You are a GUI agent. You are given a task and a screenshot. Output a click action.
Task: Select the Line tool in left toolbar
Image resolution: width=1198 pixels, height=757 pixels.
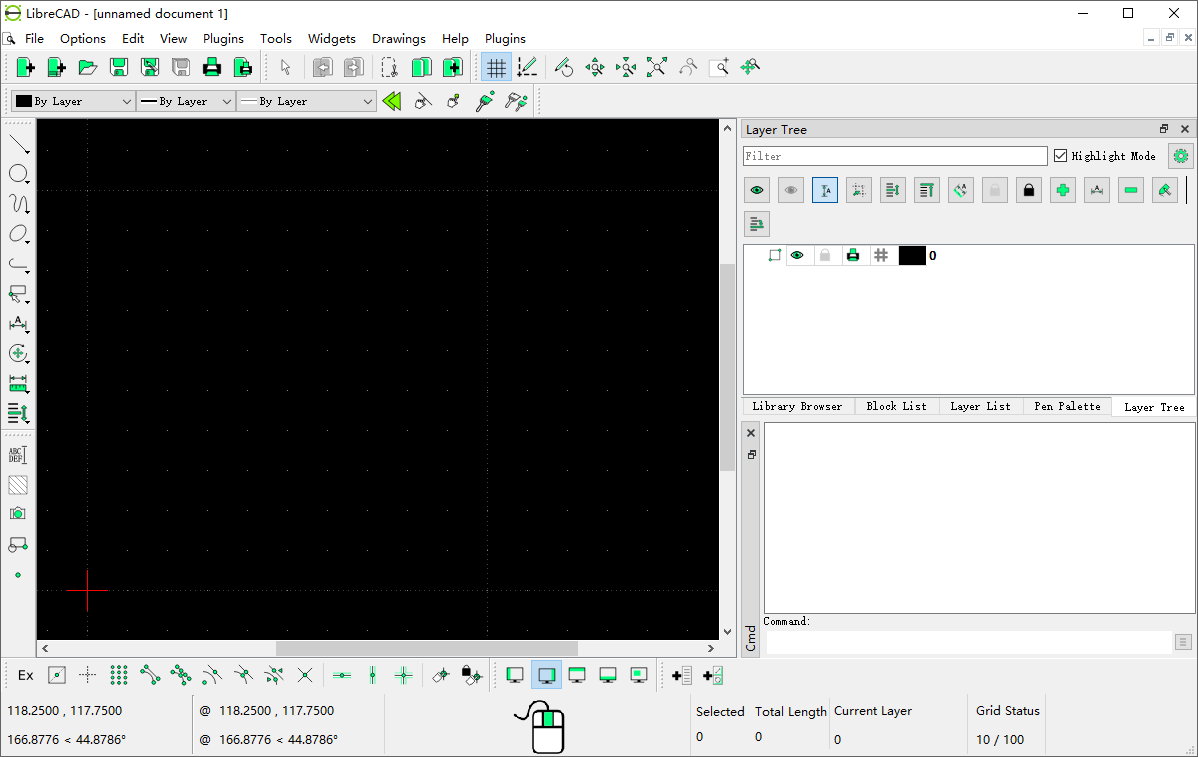(x=18, y=145)
